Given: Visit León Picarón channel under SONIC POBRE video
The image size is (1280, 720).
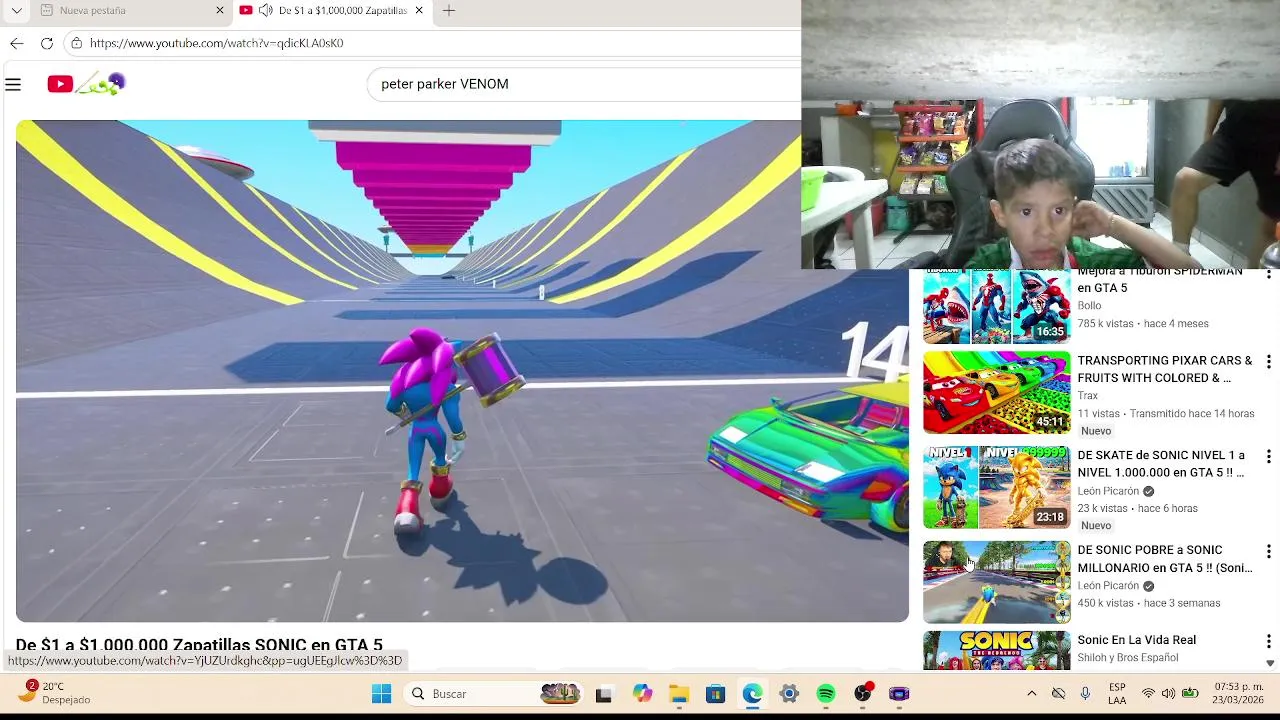Looking at the screenshot, I should pos(1108,586).
